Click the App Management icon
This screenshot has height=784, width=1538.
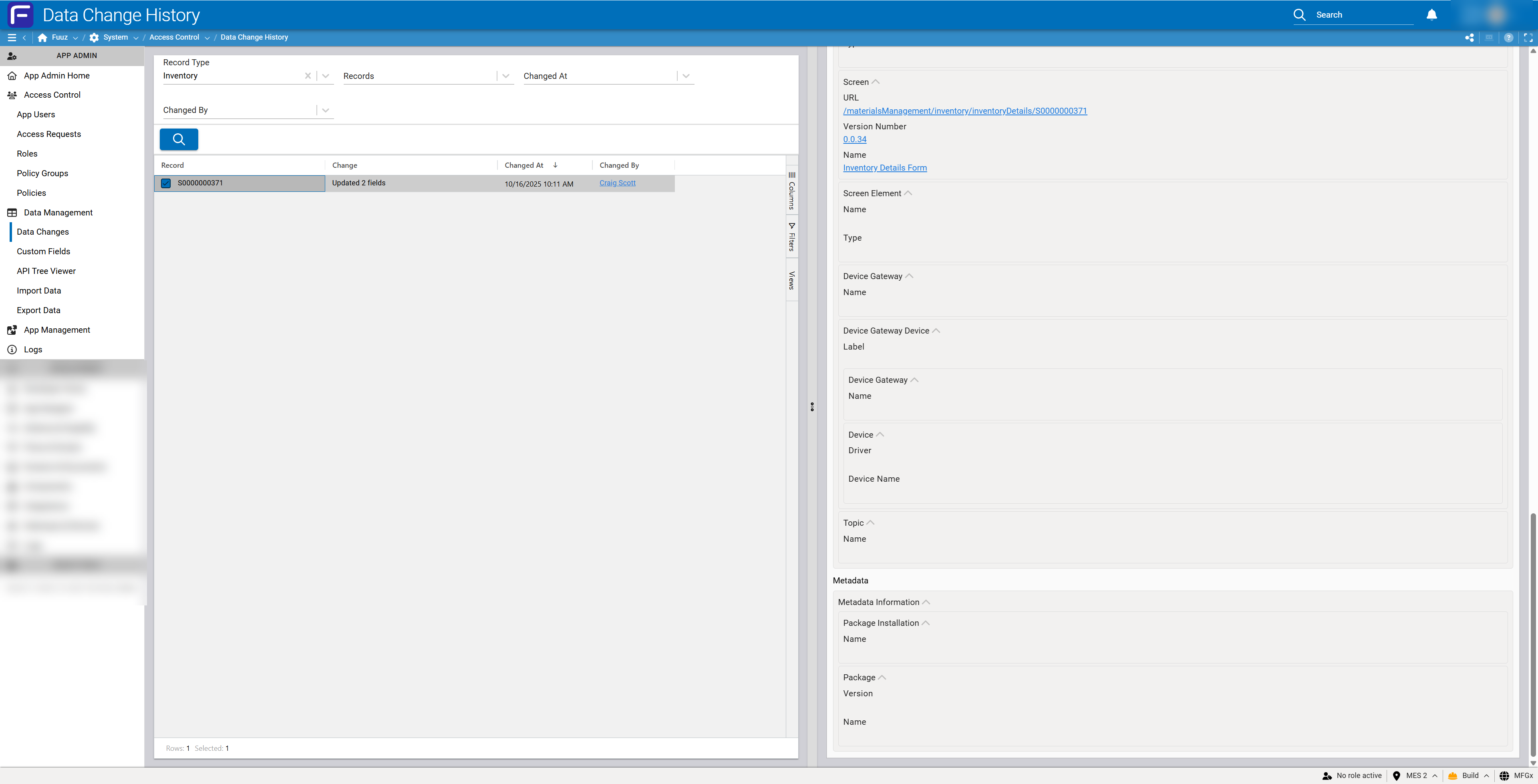(x=12, y=330)
